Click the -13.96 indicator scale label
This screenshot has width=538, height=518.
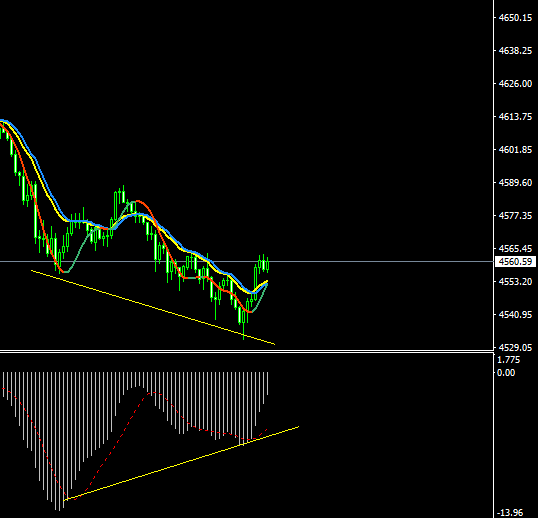click(x=510, y=513)
